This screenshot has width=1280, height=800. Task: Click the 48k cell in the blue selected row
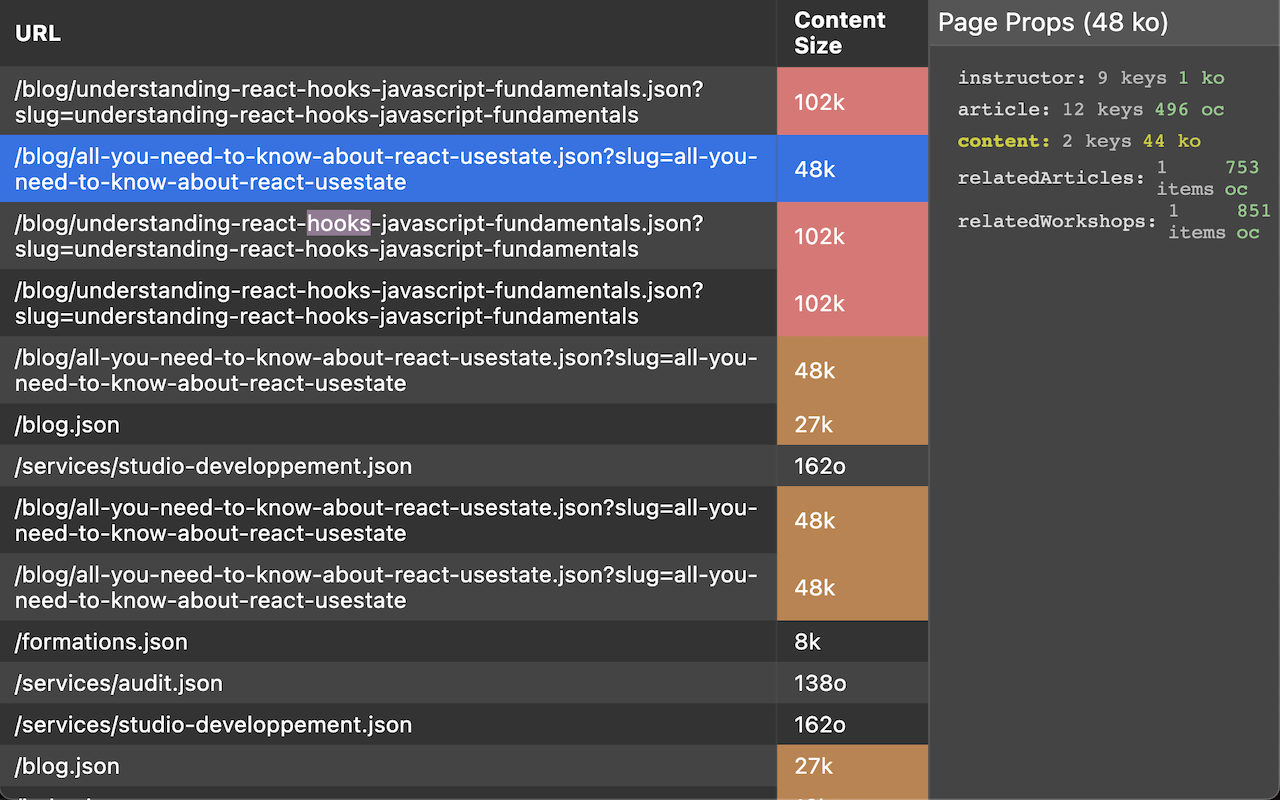pos(815,169)
